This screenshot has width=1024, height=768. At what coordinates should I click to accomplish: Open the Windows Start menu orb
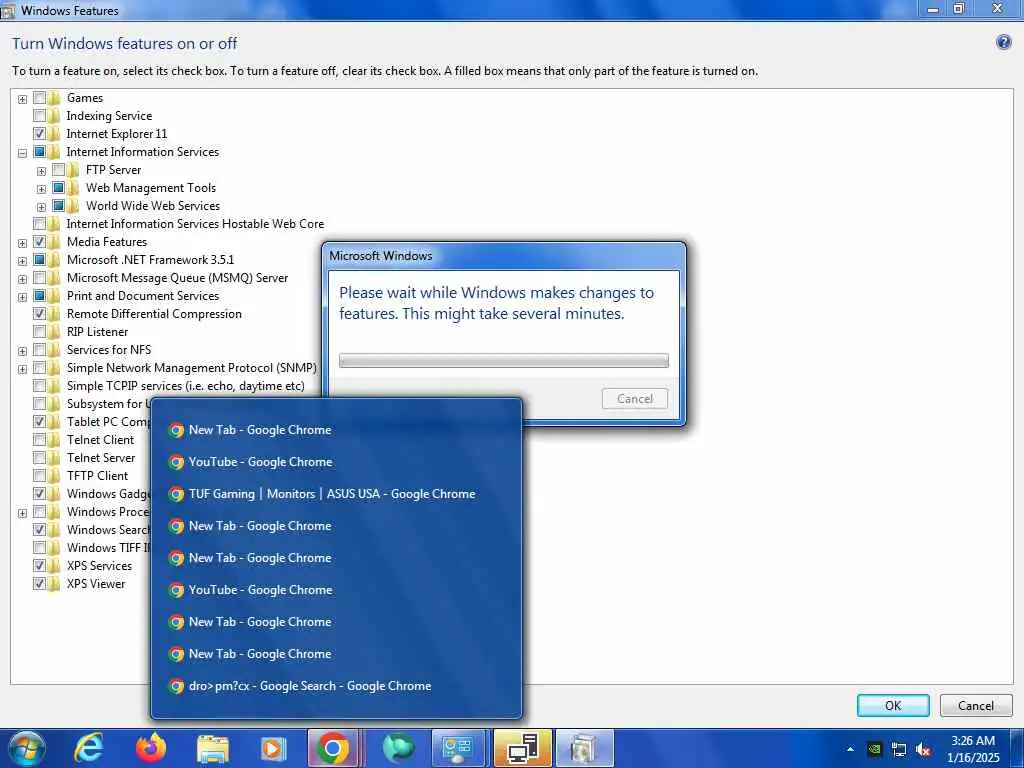[x=26, y=748]
